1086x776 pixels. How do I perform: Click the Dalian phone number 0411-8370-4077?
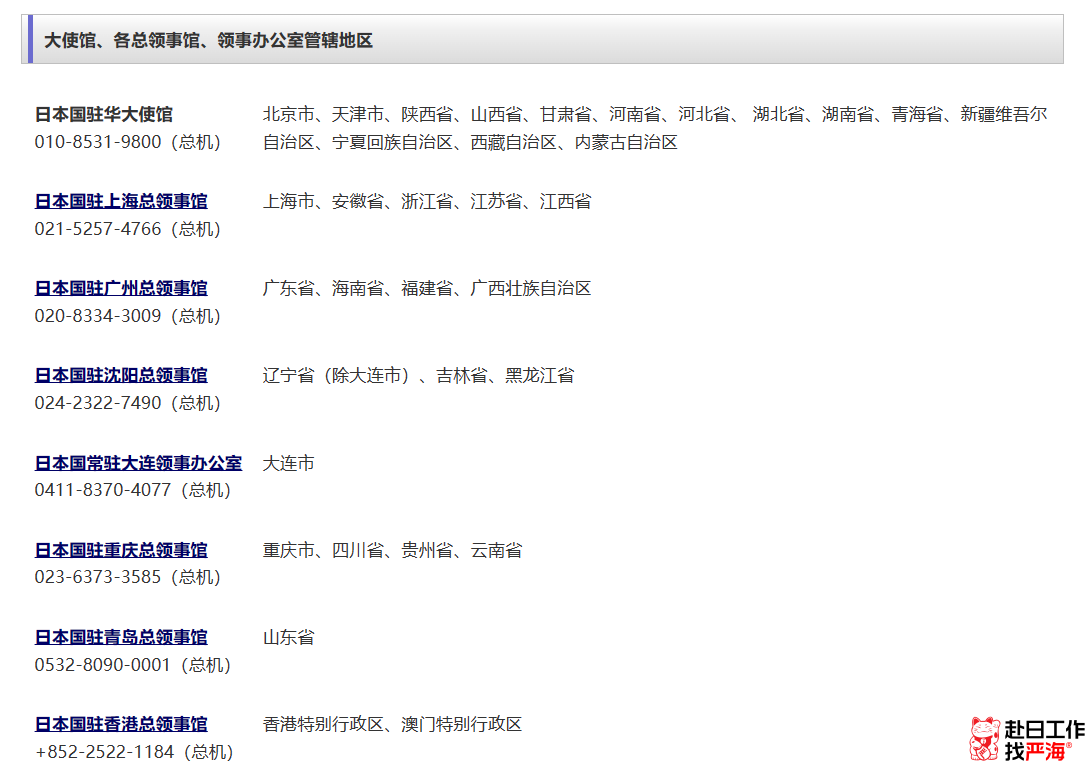click(x=103, y=490)
